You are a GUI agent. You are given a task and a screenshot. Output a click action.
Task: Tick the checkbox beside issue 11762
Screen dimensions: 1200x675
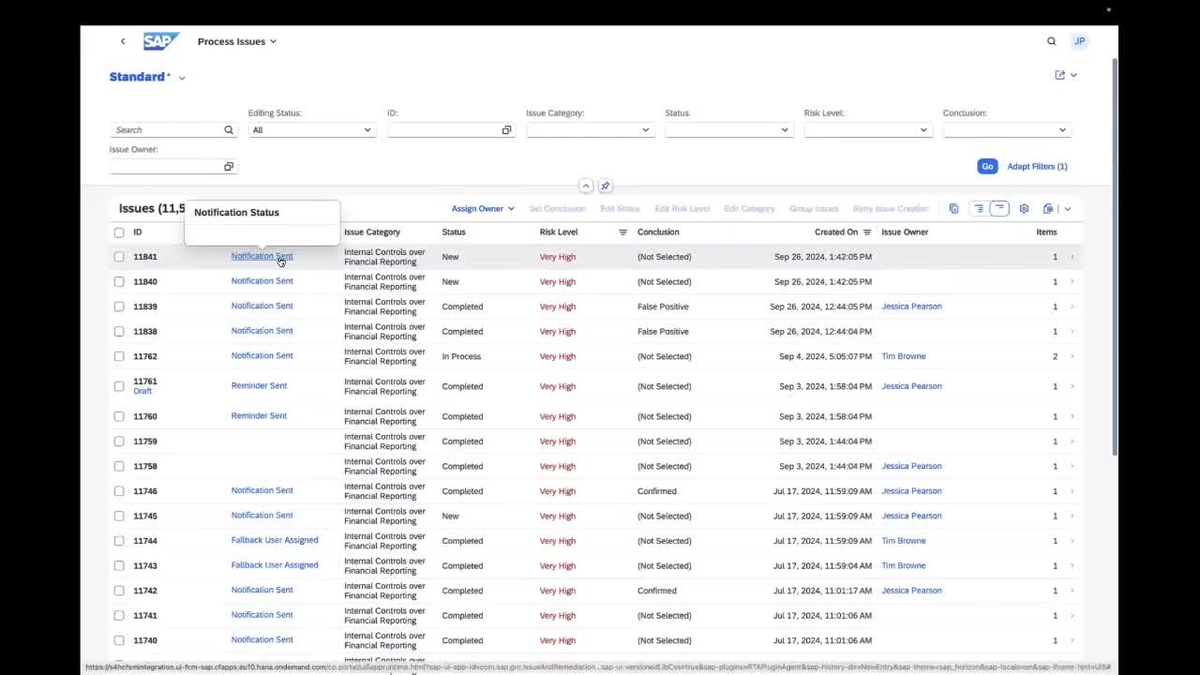119,356
